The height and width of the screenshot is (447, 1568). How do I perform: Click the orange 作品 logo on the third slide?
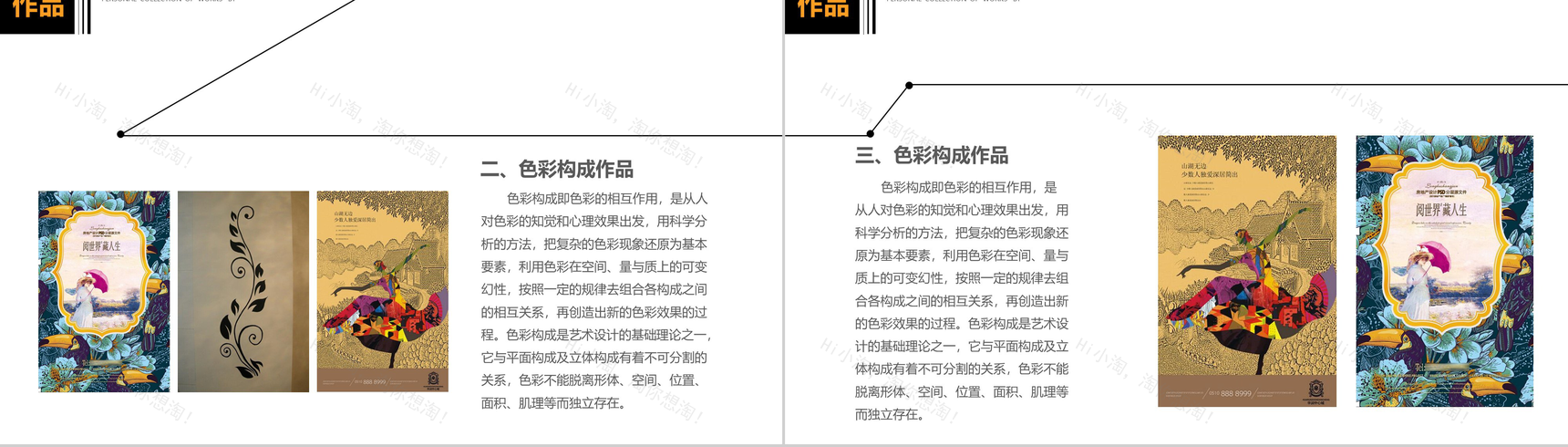click(822, 11)
